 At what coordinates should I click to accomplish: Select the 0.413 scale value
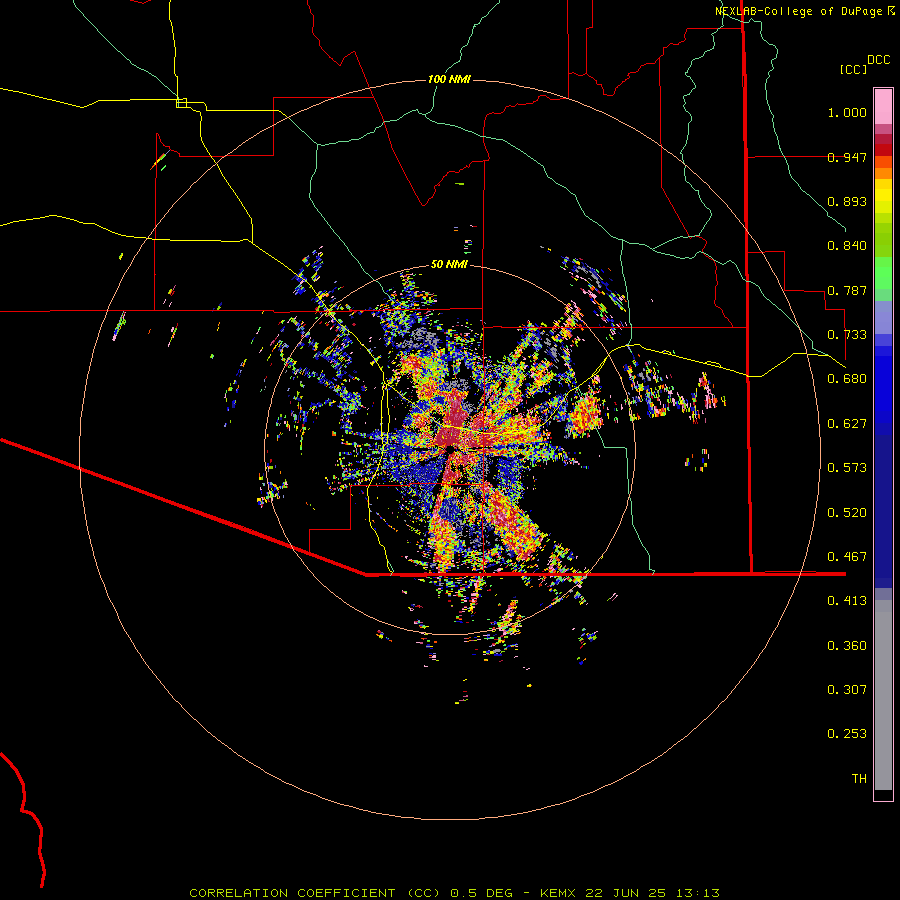(x=847, y=601)
